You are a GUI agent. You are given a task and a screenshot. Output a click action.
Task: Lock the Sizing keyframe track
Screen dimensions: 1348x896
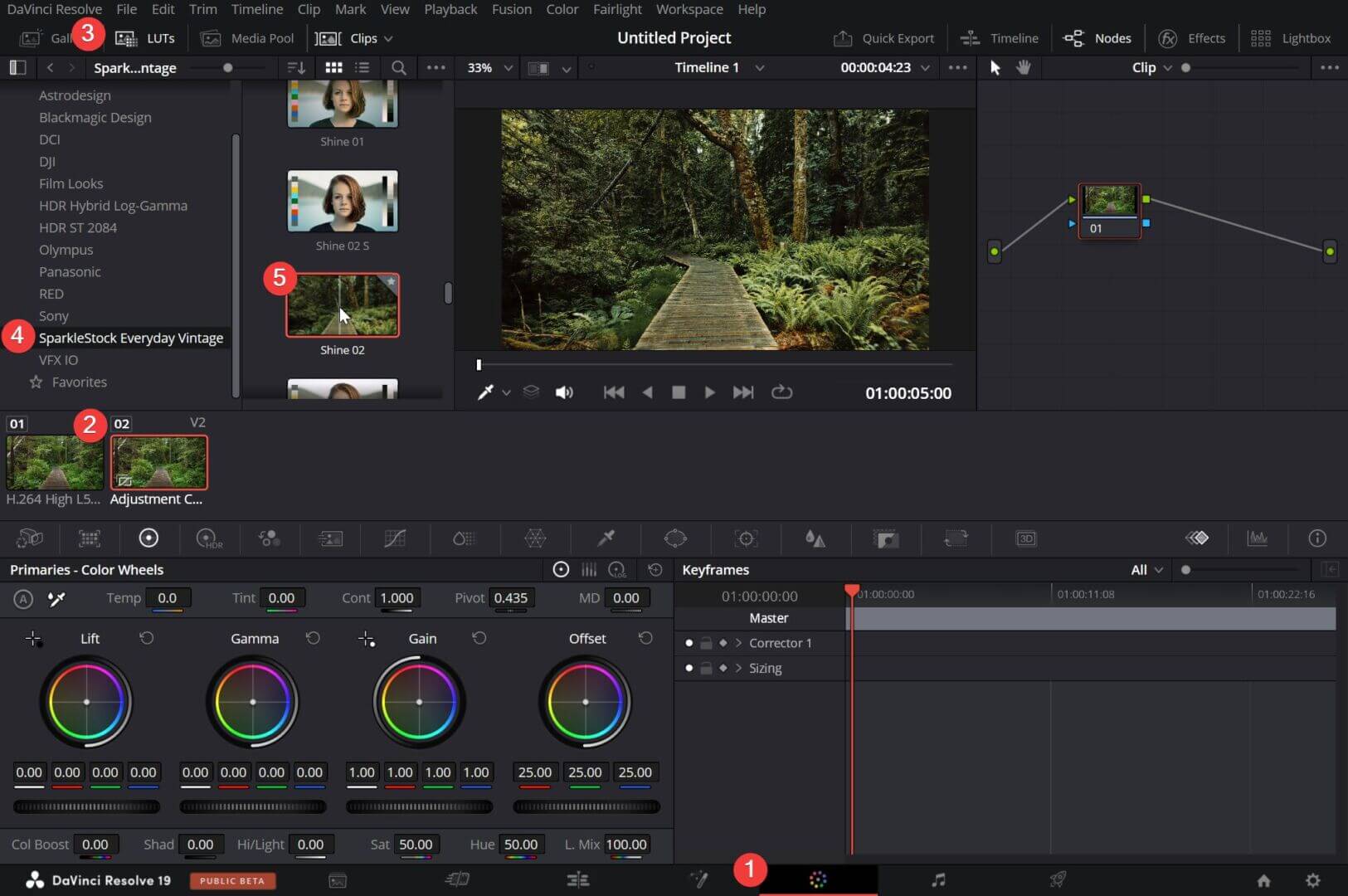(x=706, y=668)
